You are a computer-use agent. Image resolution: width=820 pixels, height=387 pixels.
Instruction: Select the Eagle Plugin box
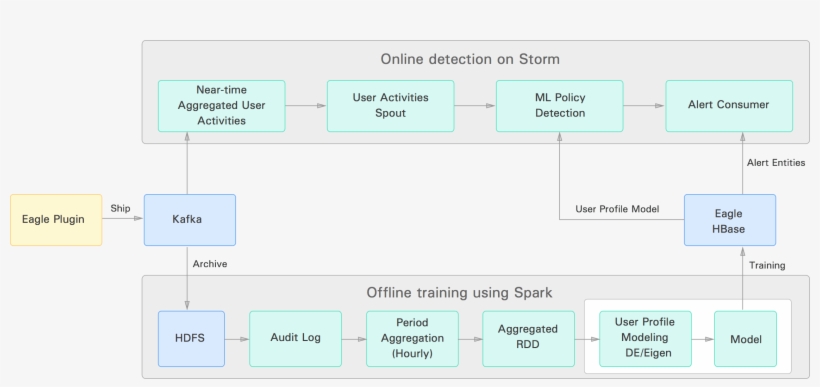click(x=56, y=220)
